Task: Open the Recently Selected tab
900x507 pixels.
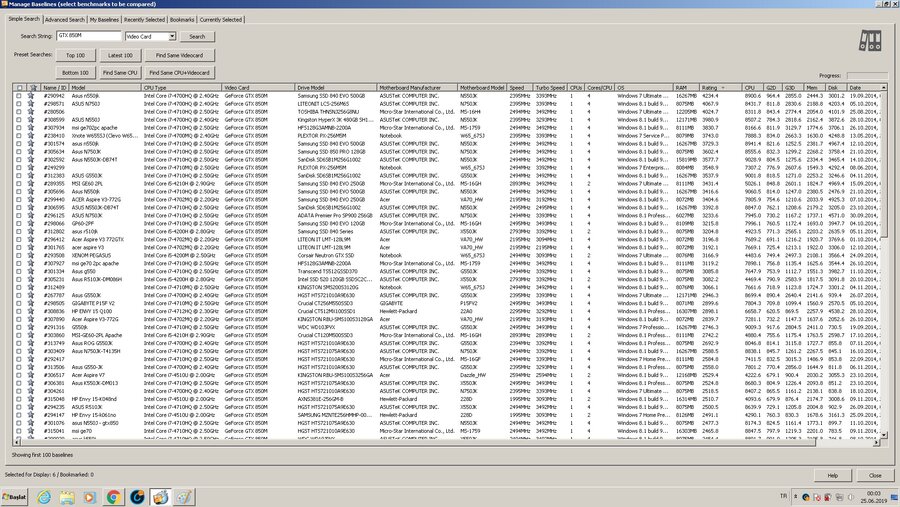Action: click(x=144, y=20)
